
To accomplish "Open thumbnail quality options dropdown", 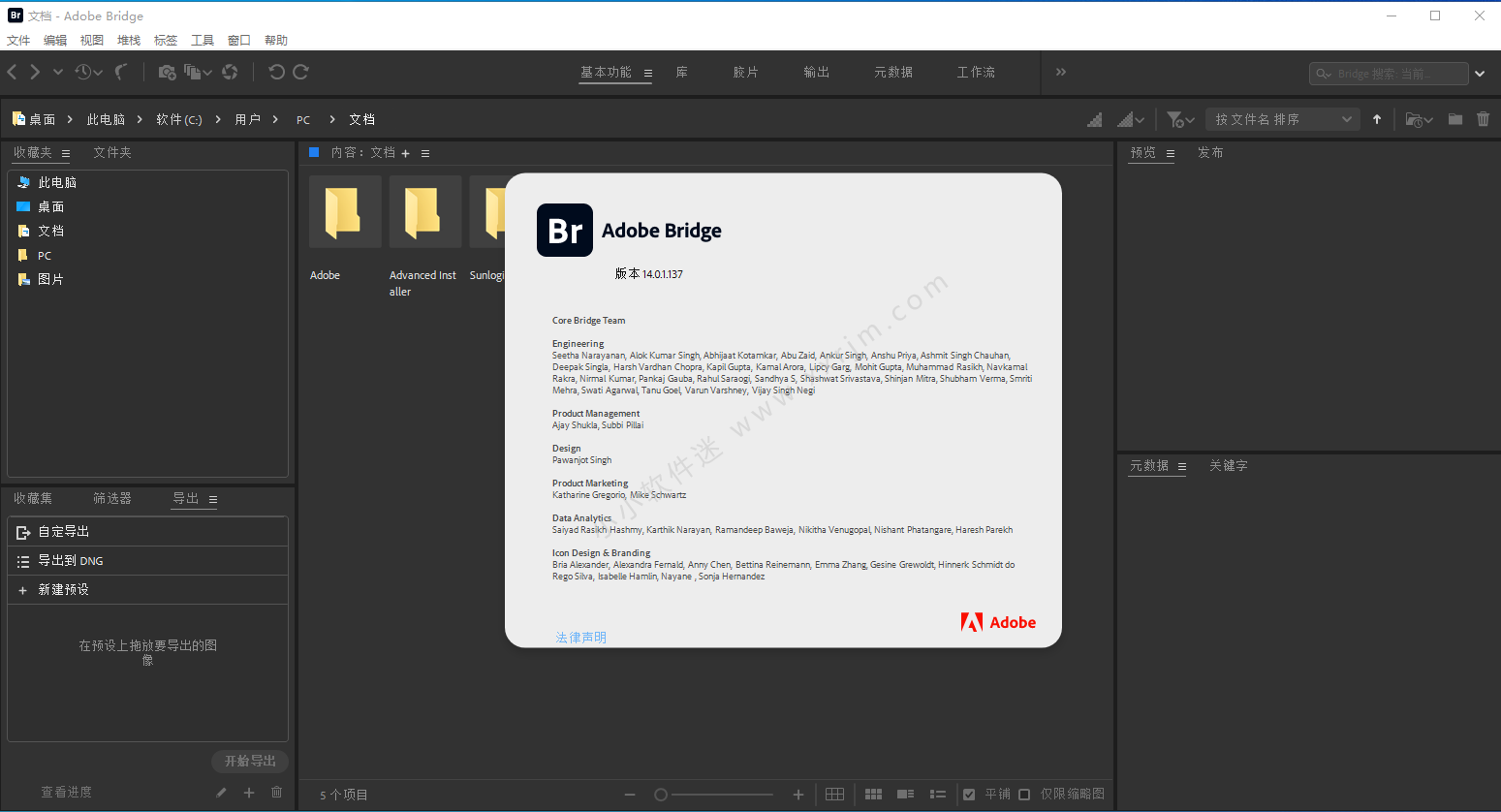I will pos(1131,119).
